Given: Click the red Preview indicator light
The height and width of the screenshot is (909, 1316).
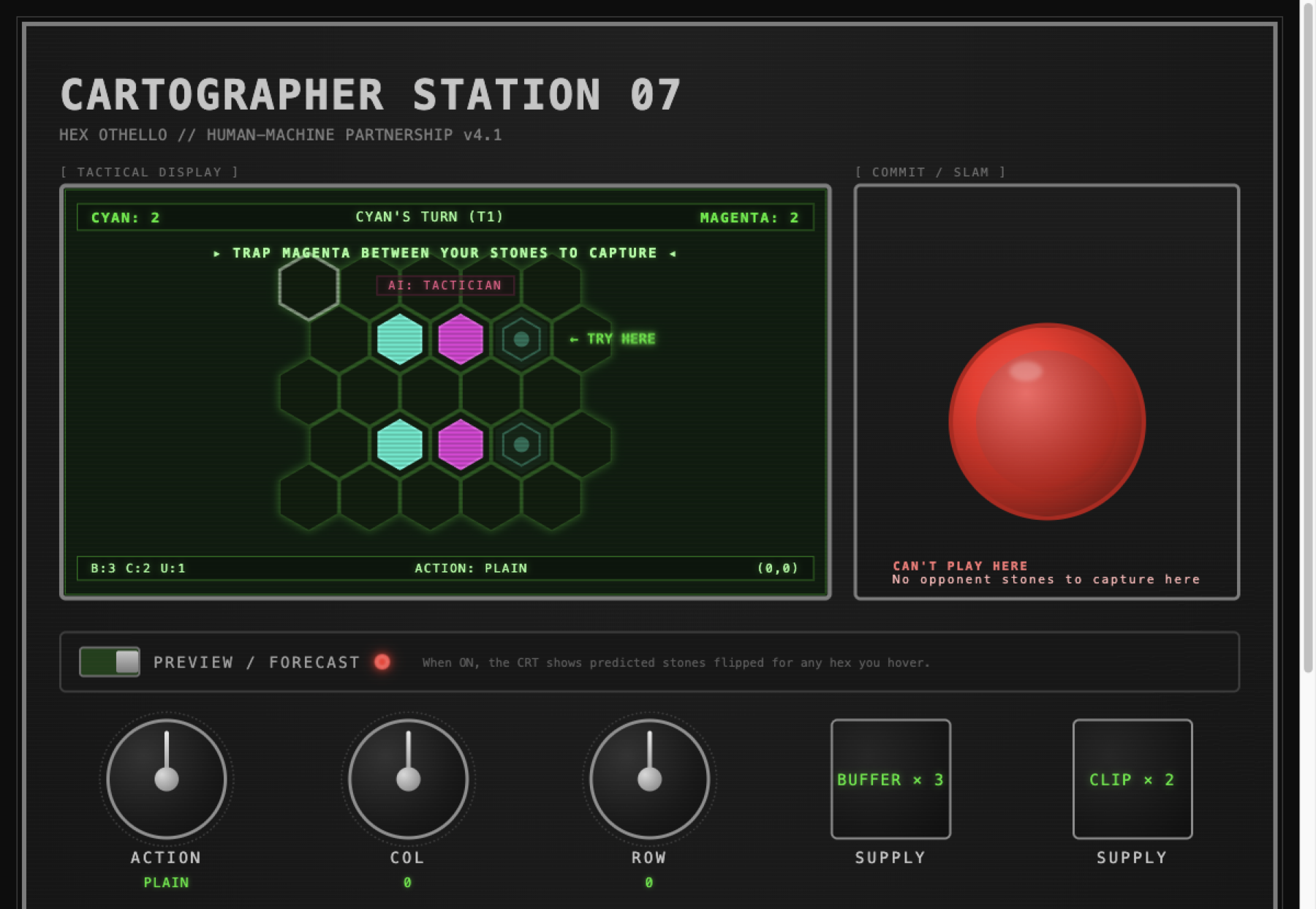Looking at the screenshot, I should tap(382, 662).
